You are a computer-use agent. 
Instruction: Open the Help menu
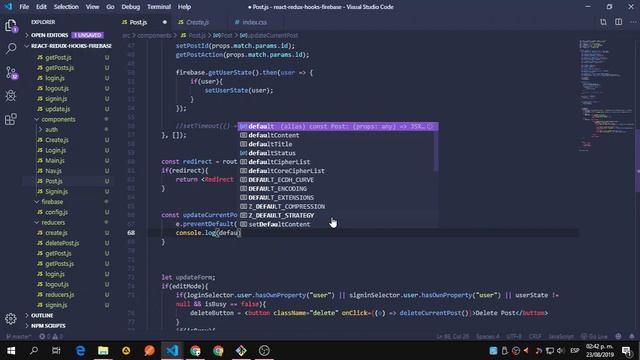tap(184, 7)
